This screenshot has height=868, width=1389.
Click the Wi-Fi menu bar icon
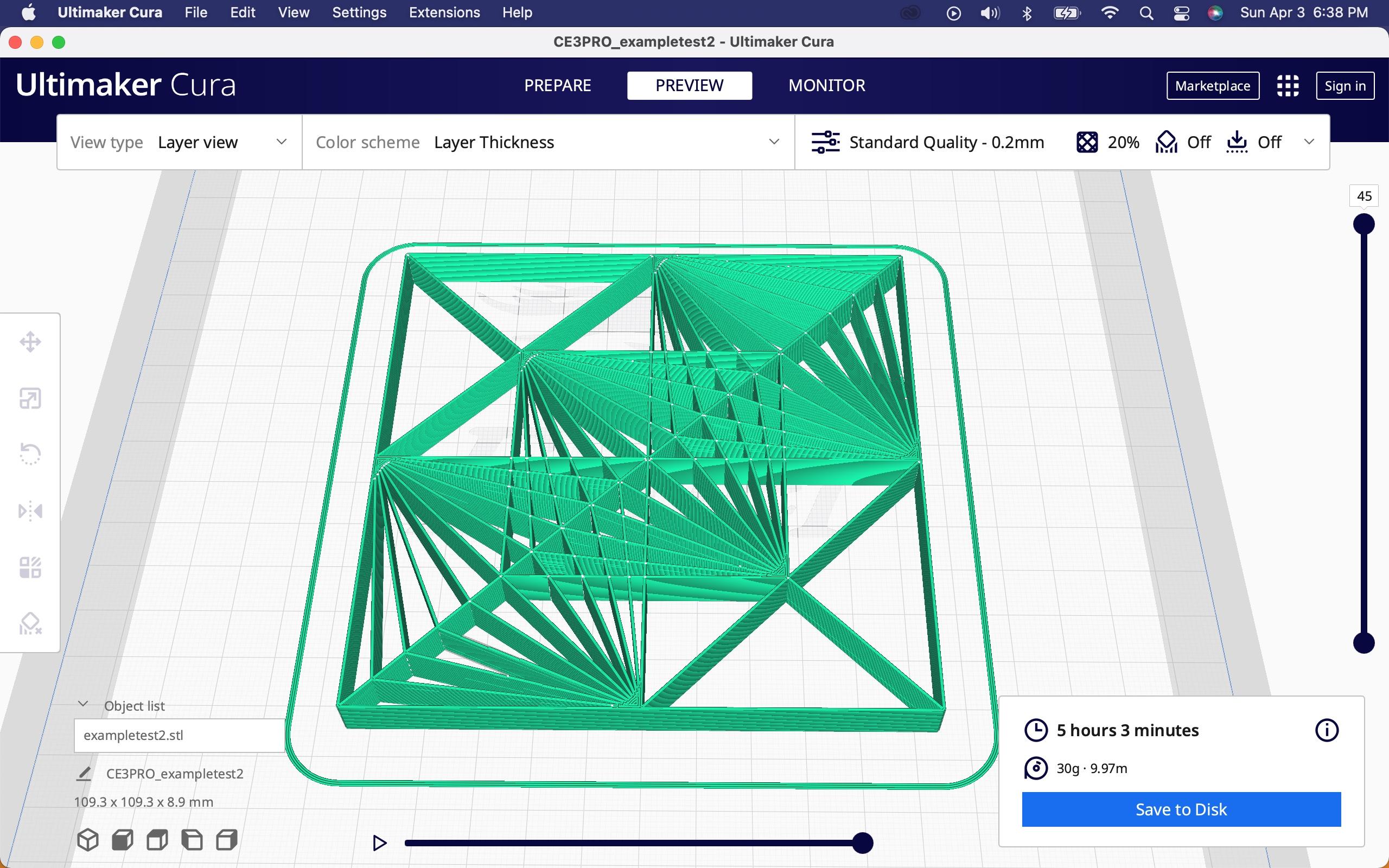[x=1110, y=12]
